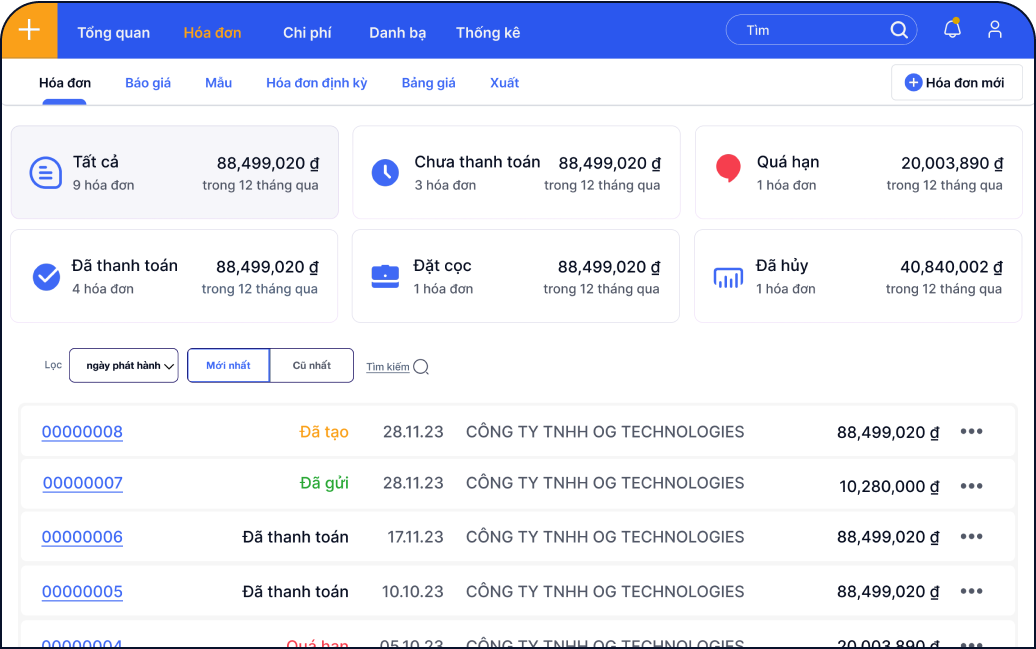Click the magnifier icon next to Tìm kiếm
Screen dimensions: 1036x649
click(421, 367)
